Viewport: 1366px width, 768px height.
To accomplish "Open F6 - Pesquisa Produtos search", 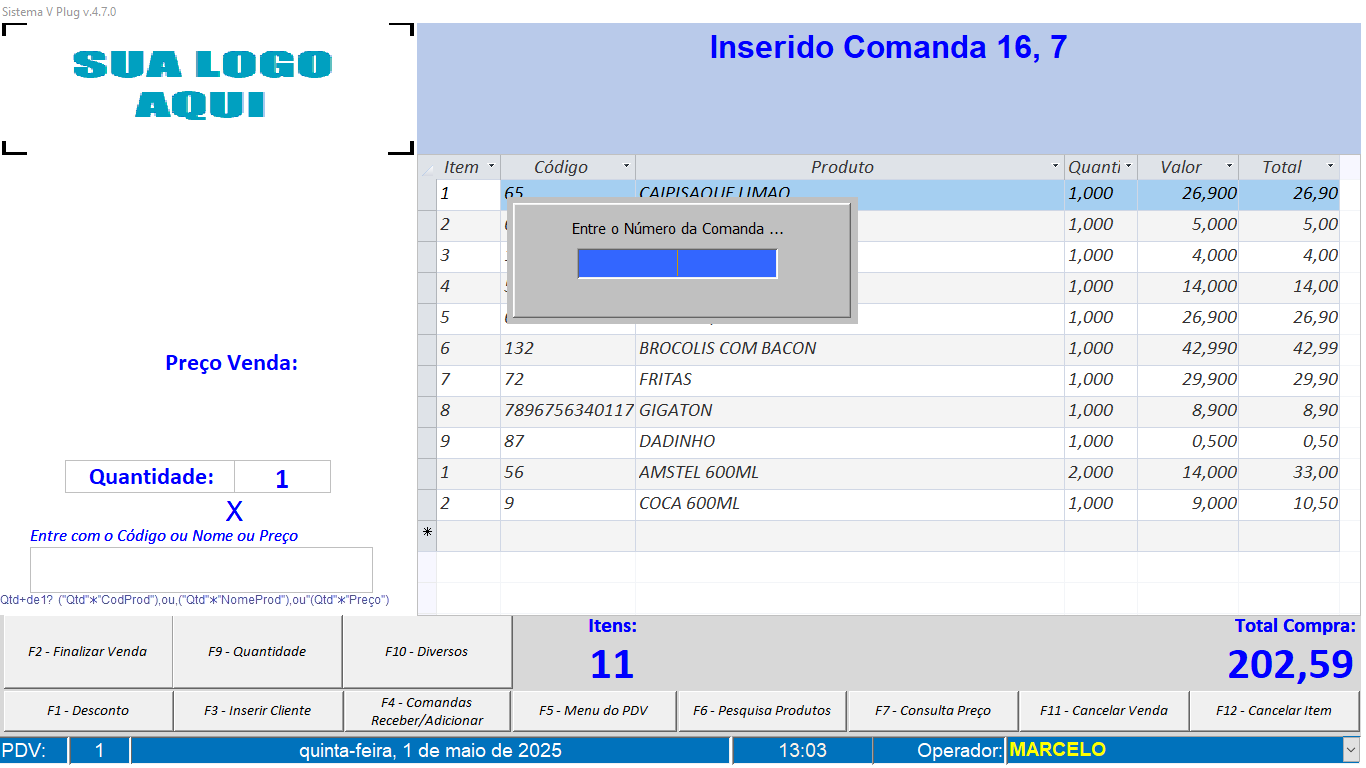I will pos(766,711).
